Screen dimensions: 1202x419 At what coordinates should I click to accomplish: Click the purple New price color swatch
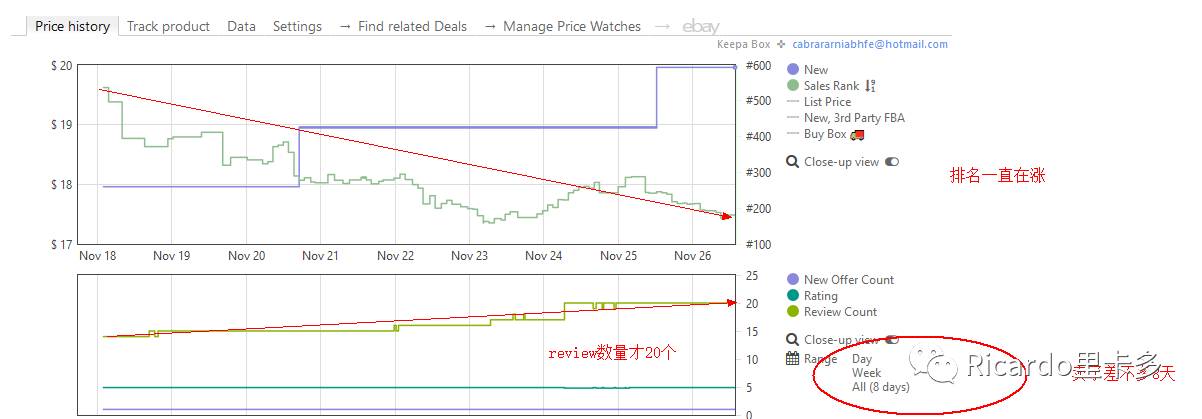(793, 70)
